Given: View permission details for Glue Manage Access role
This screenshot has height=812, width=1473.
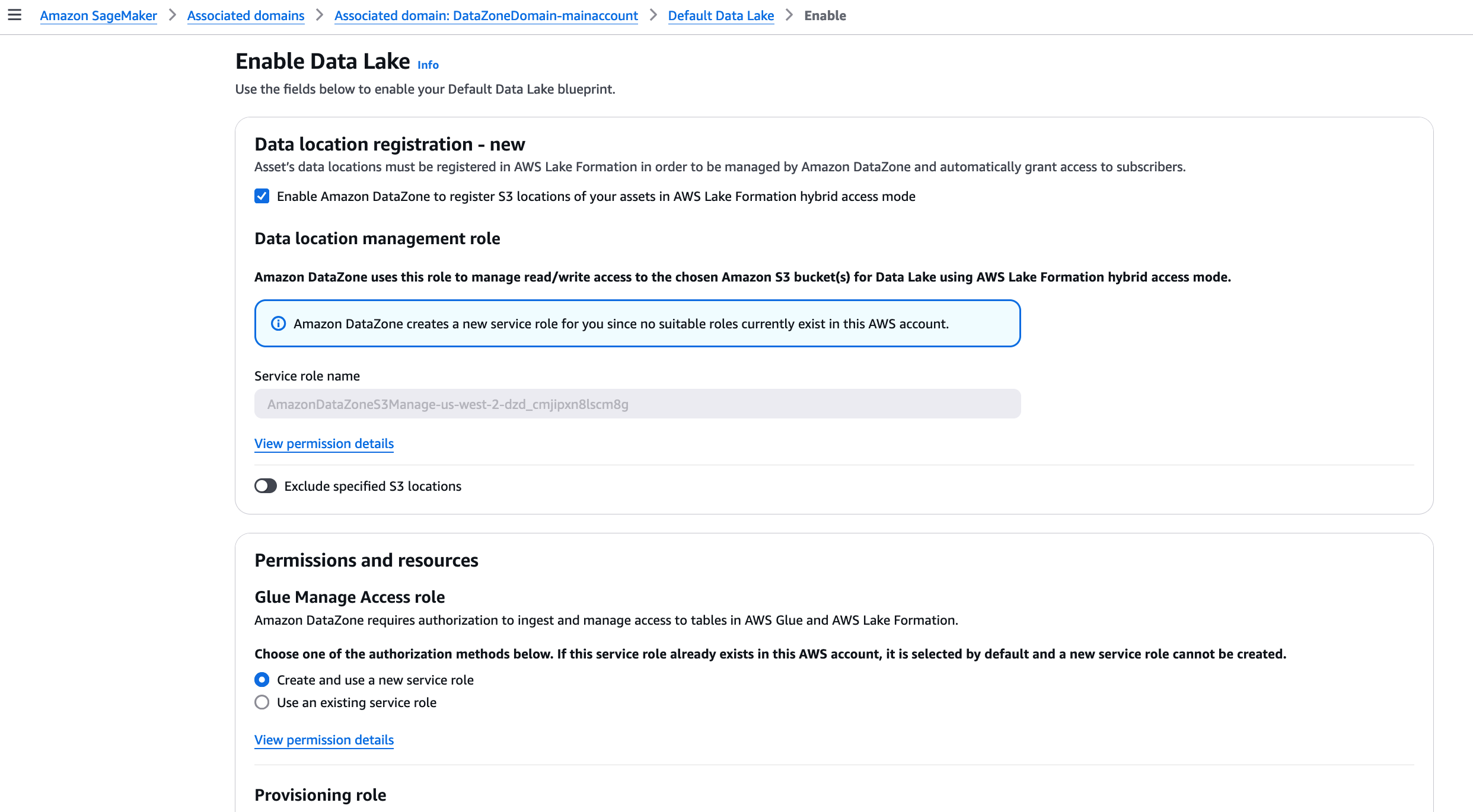Looking at the screenshot, I should [324, 740].
